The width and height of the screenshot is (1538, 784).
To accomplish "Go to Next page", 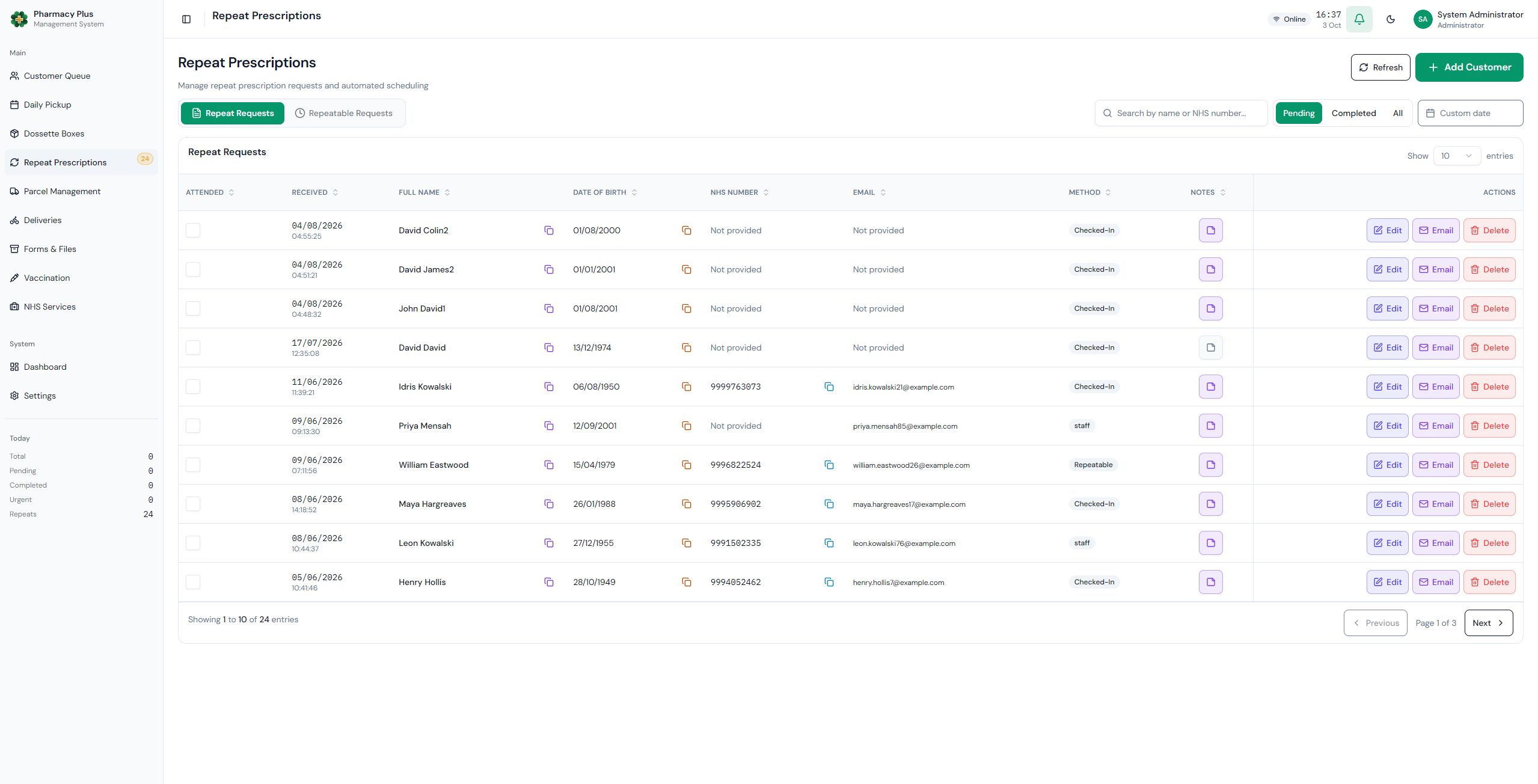I will coord(1488,623).
